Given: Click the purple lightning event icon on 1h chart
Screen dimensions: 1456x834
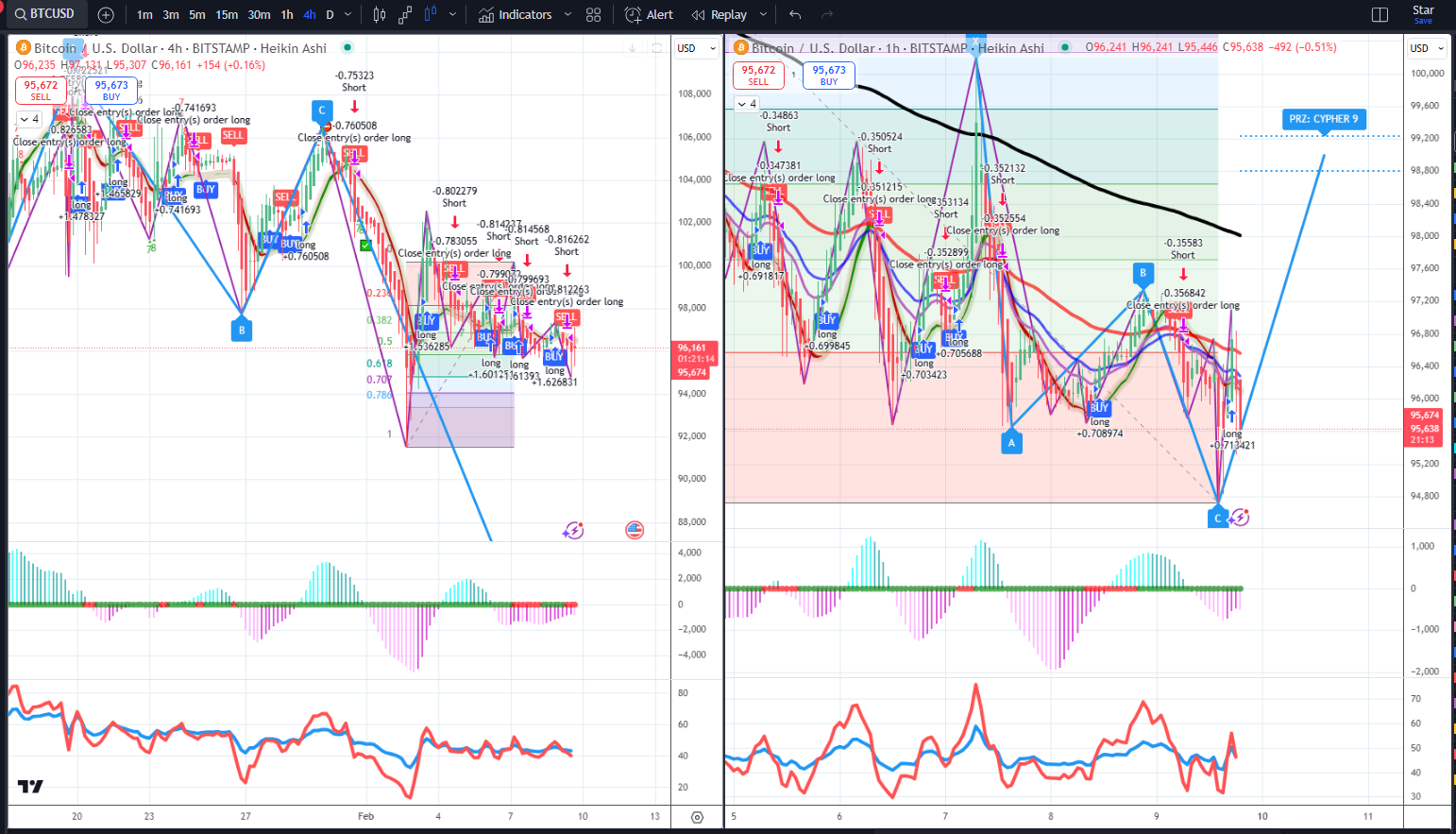Looking at the screenshot, I should pyautogui.click(x=1240, y=518).
